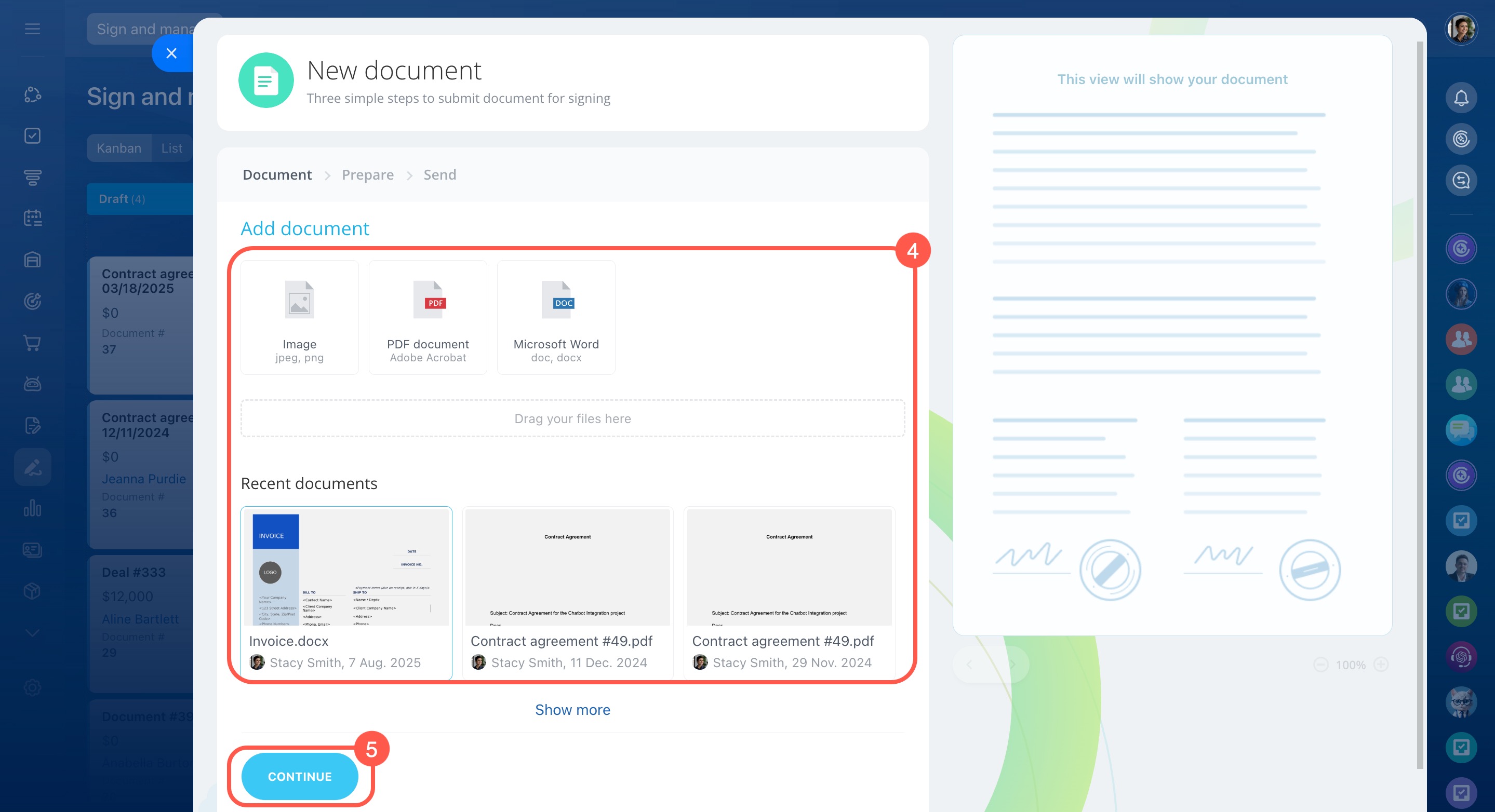Click the CONTINUE button
Image resolution: width=1495 pixels, height=812 pixels.
(299, 776)
